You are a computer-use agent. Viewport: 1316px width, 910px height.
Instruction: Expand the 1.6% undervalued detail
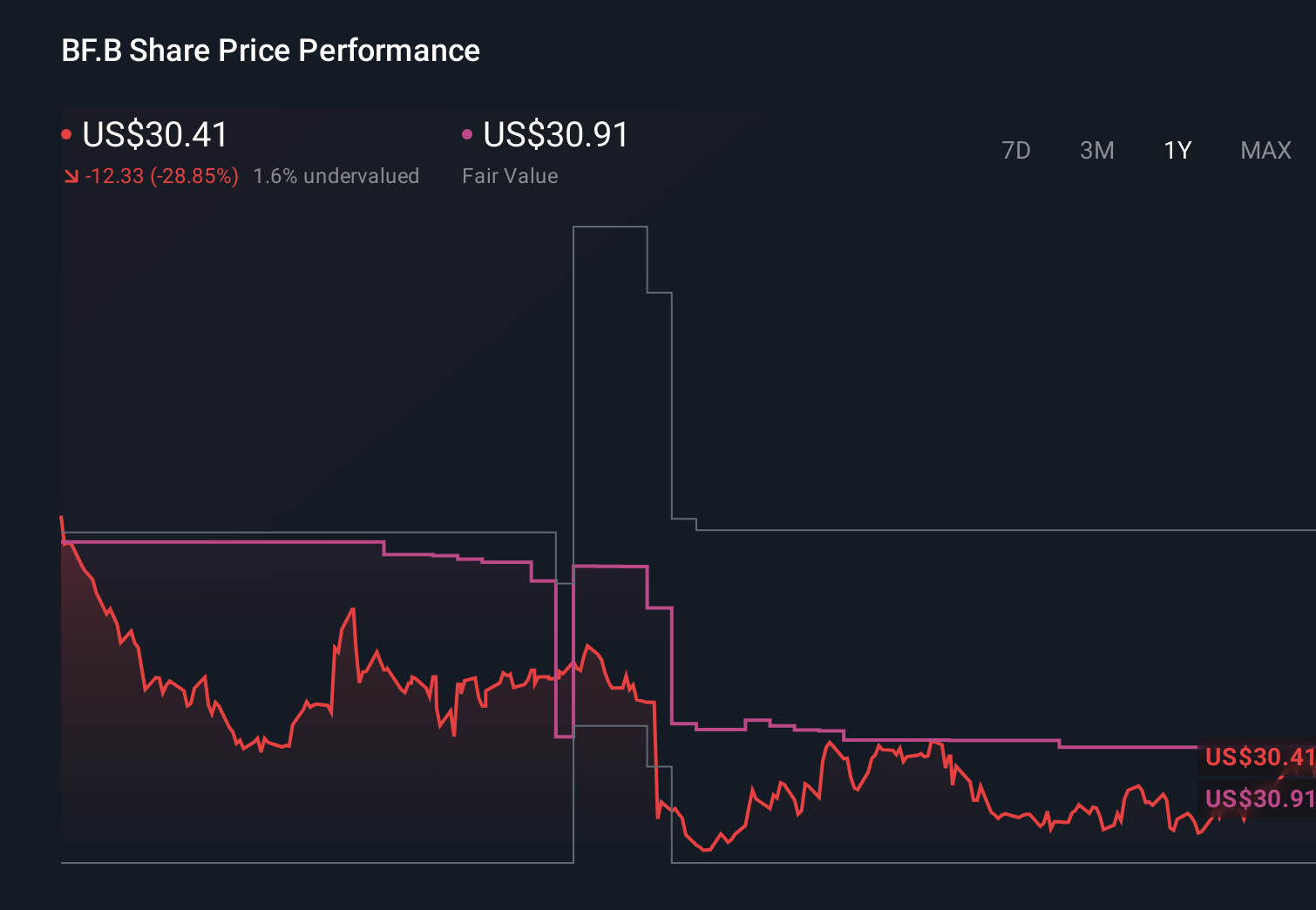336,175
